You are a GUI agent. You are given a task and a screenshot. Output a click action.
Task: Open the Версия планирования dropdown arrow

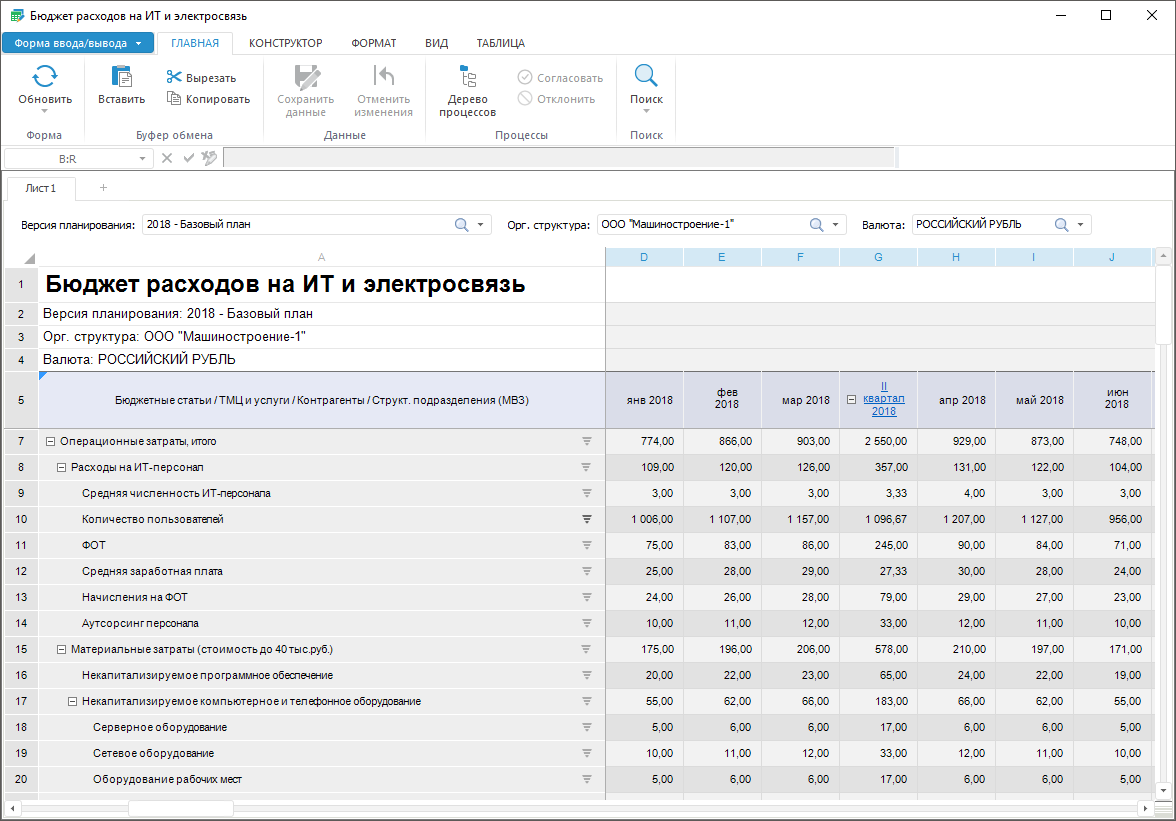pos(481,225)
